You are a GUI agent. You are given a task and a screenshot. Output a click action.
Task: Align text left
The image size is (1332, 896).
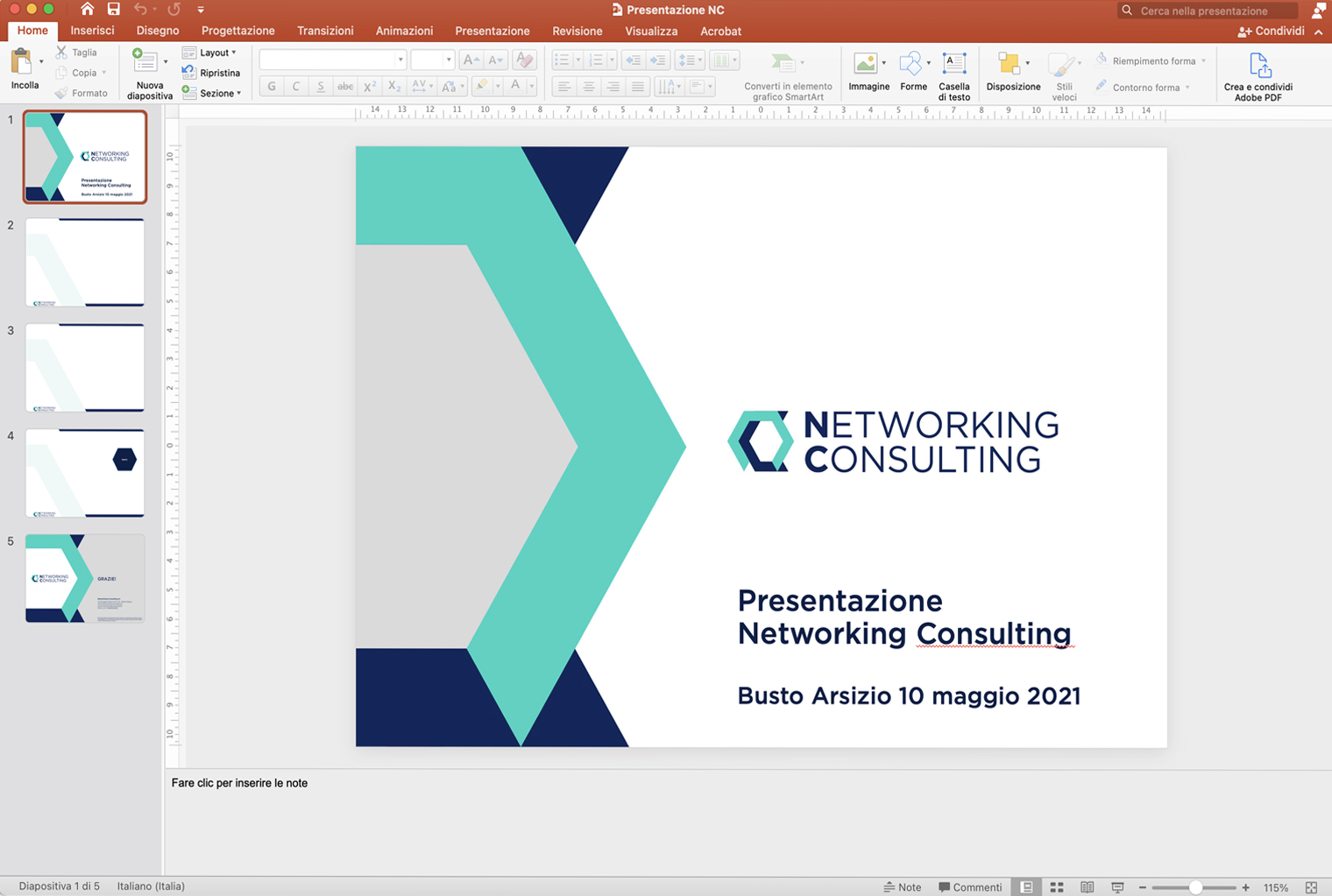[x=564, y=86]
